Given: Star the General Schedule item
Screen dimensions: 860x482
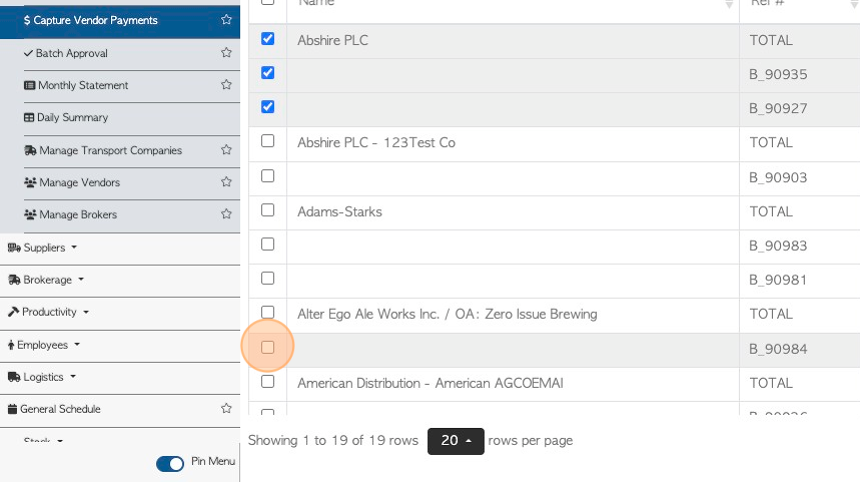Looking at the screenshot, I should pos(226,408).
